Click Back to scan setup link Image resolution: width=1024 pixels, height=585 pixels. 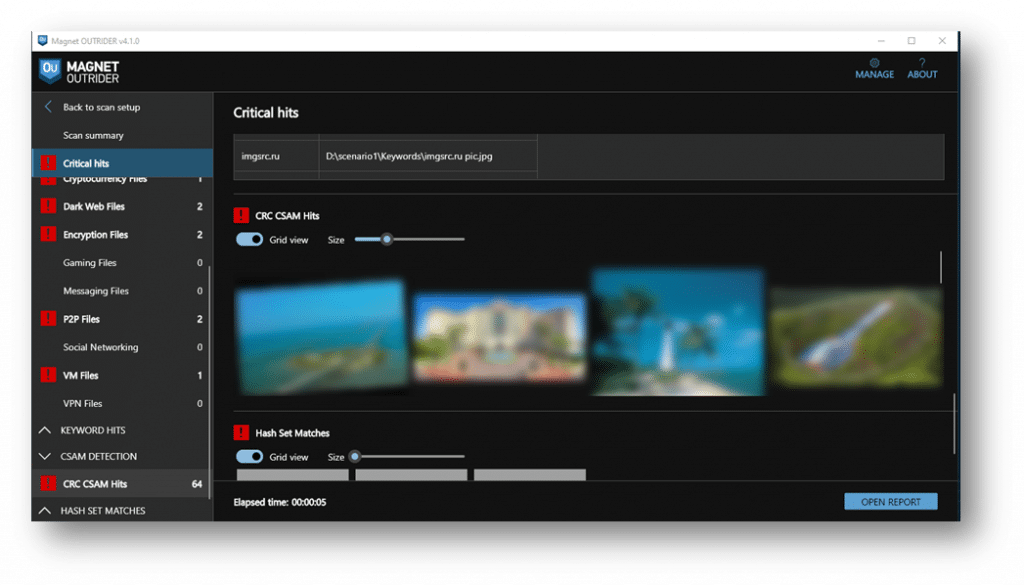tap(101, 107)
